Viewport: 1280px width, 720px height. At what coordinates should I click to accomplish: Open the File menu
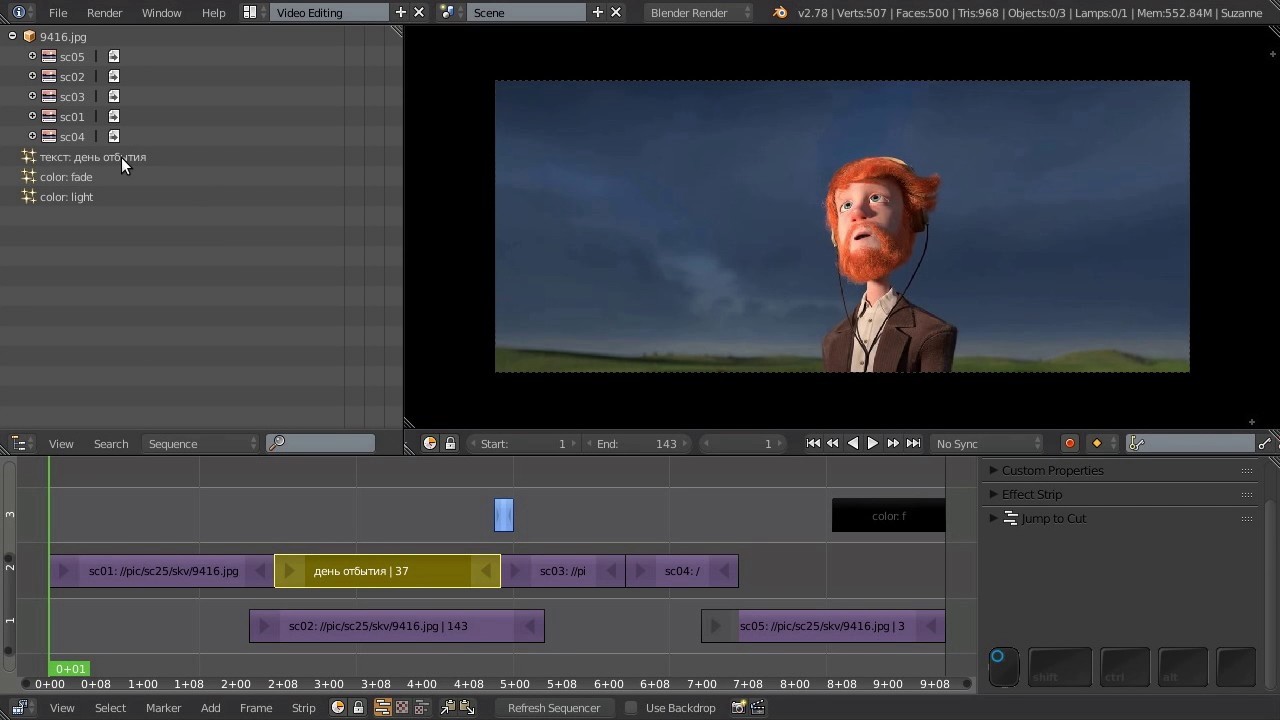click(58, 13)
